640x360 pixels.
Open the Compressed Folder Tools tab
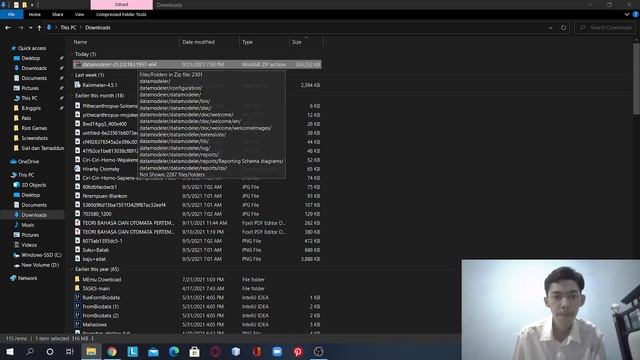tap(121, 14)
